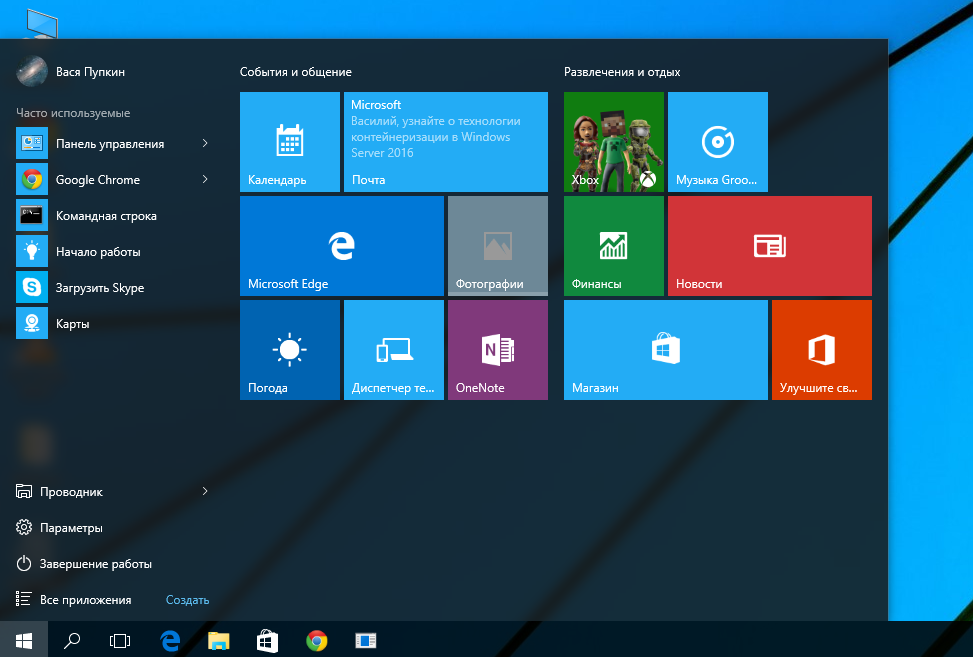Open the Погода weather tile

tap(290, 350)
